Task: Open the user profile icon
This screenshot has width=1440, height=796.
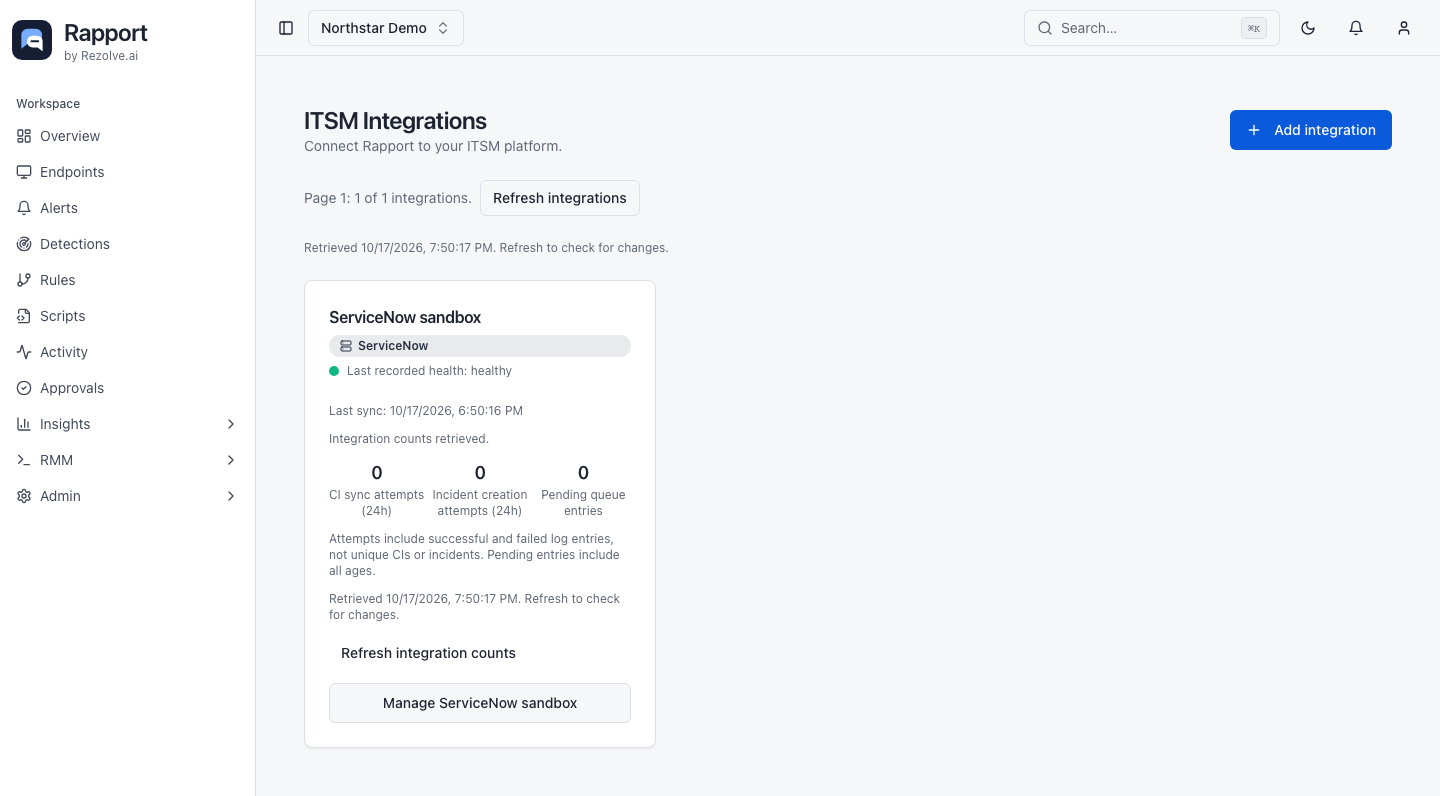Action: pyautogui.click(x=1404, y=28)
